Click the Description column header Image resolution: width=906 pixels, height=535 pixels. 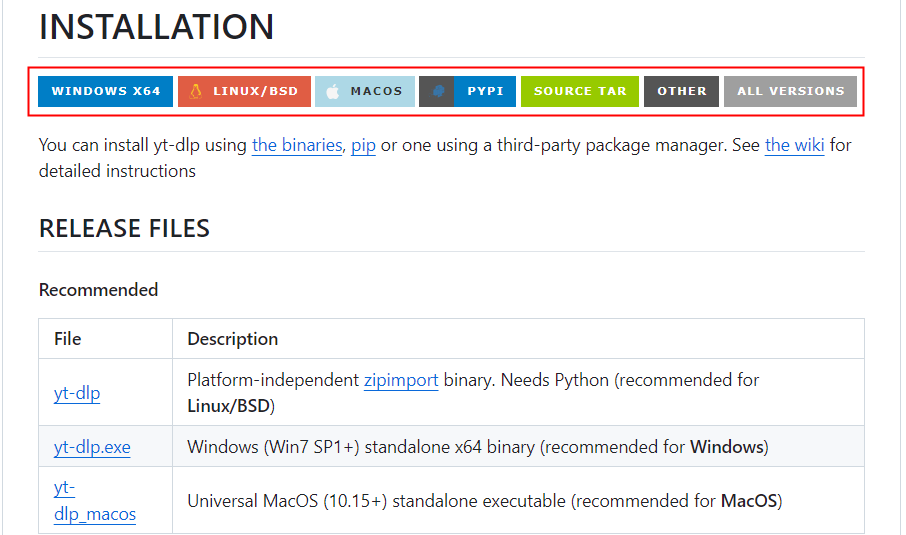pos(232,339)
